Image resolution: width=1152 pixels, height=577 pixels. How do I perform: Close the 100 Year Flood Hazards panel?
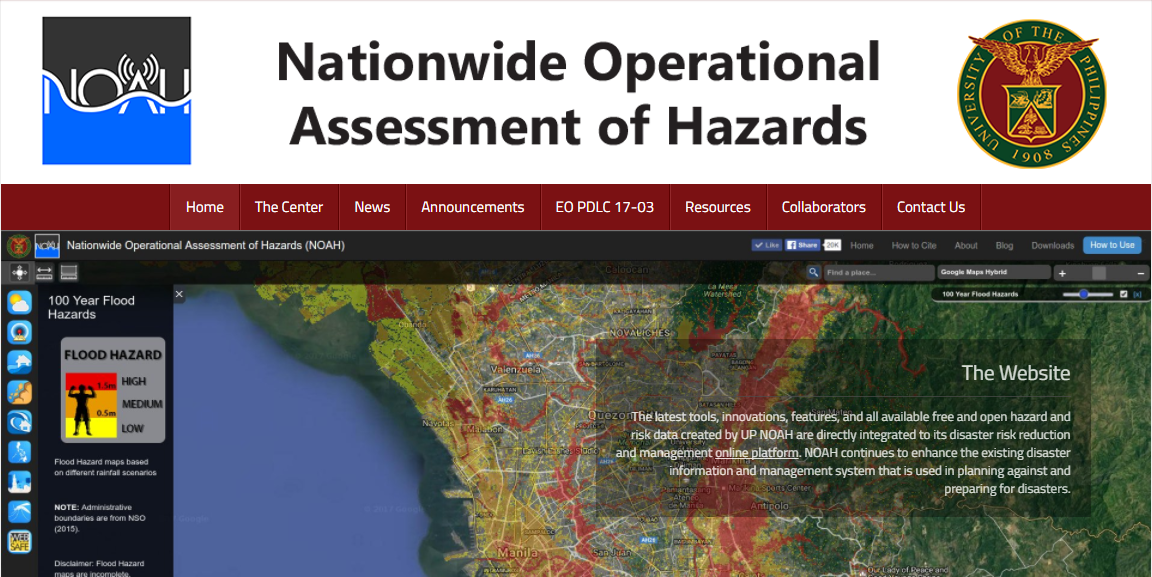coord(180,294)
